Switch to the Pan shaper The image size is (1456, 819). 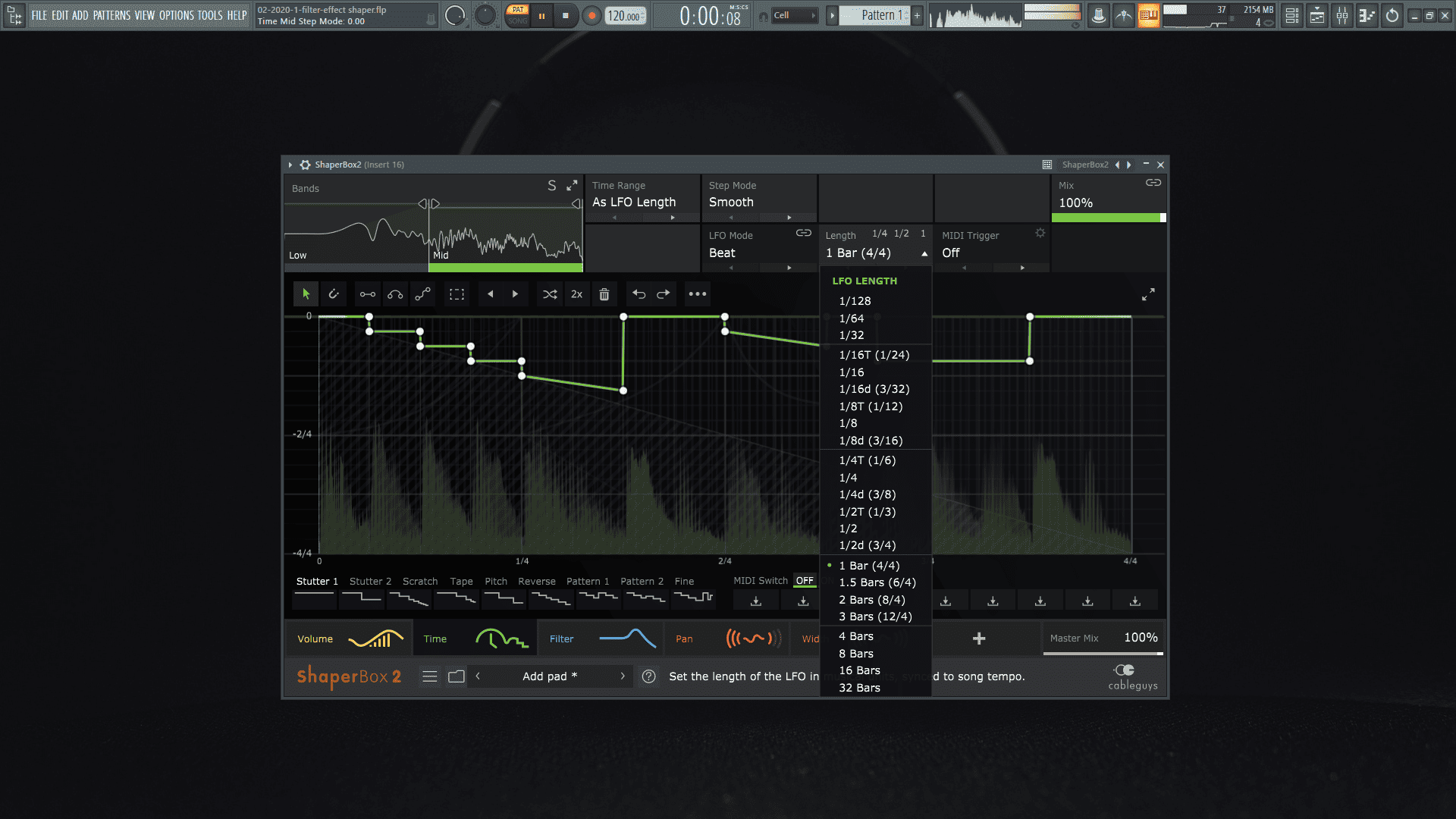click(726, 639)
